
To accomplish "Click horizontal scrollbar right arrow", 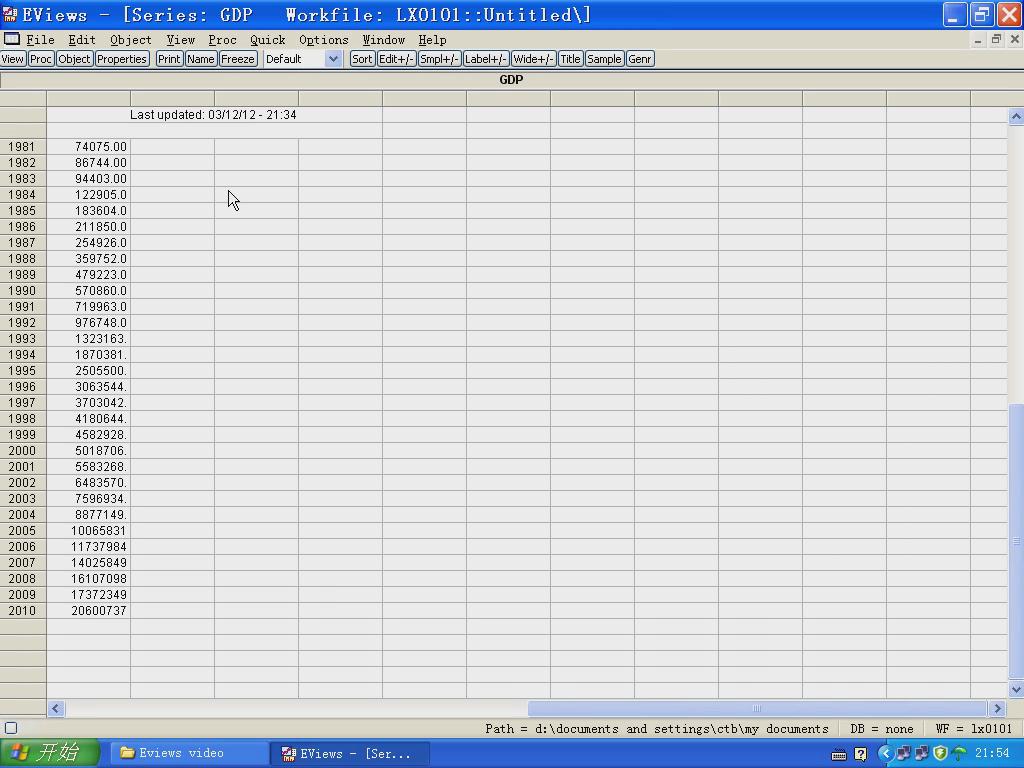I will tap(997, 708).
